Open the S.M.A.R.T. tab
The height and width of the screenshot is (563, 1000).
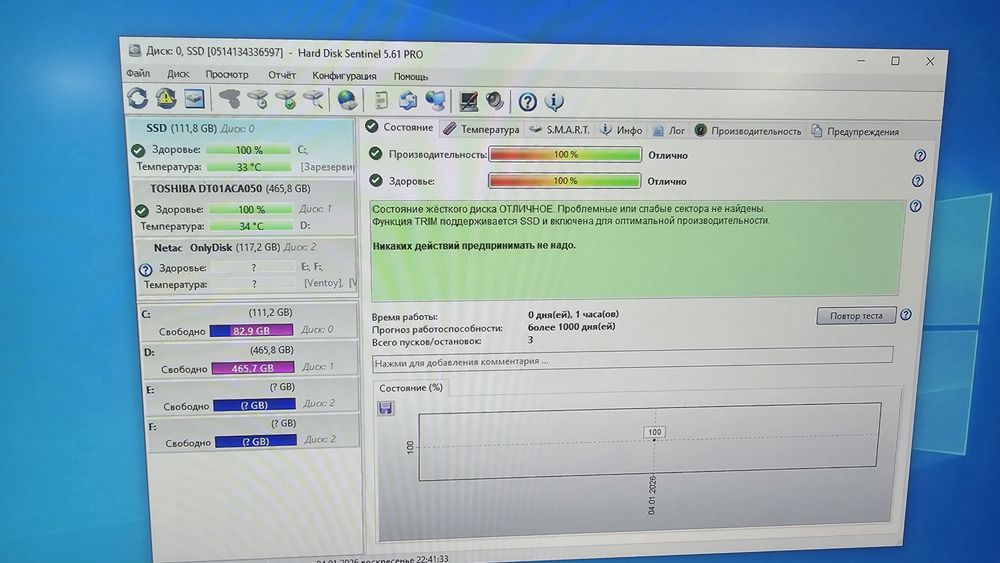(560, 130)
